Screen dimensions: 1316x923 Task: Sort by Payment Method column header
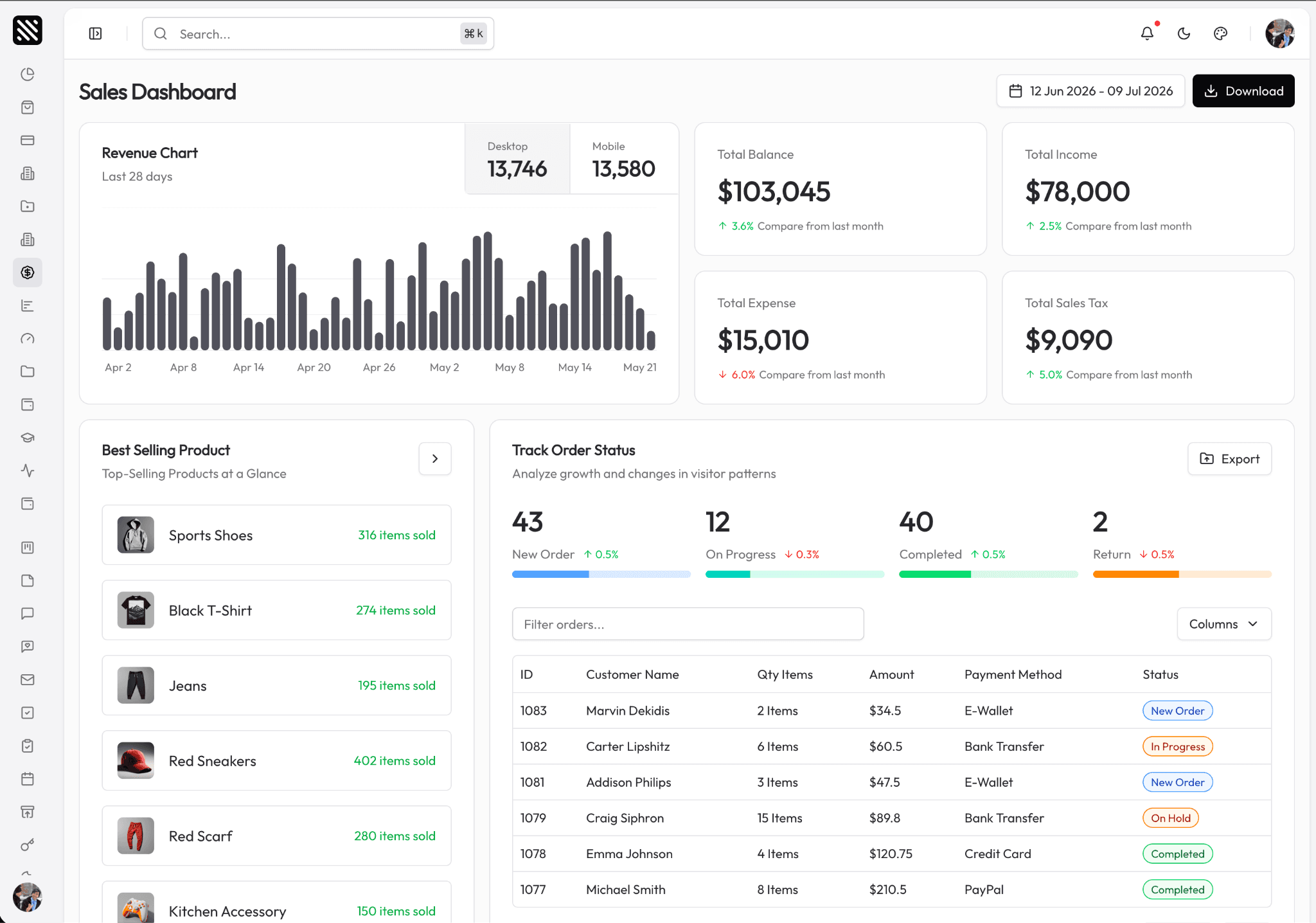1013,674
